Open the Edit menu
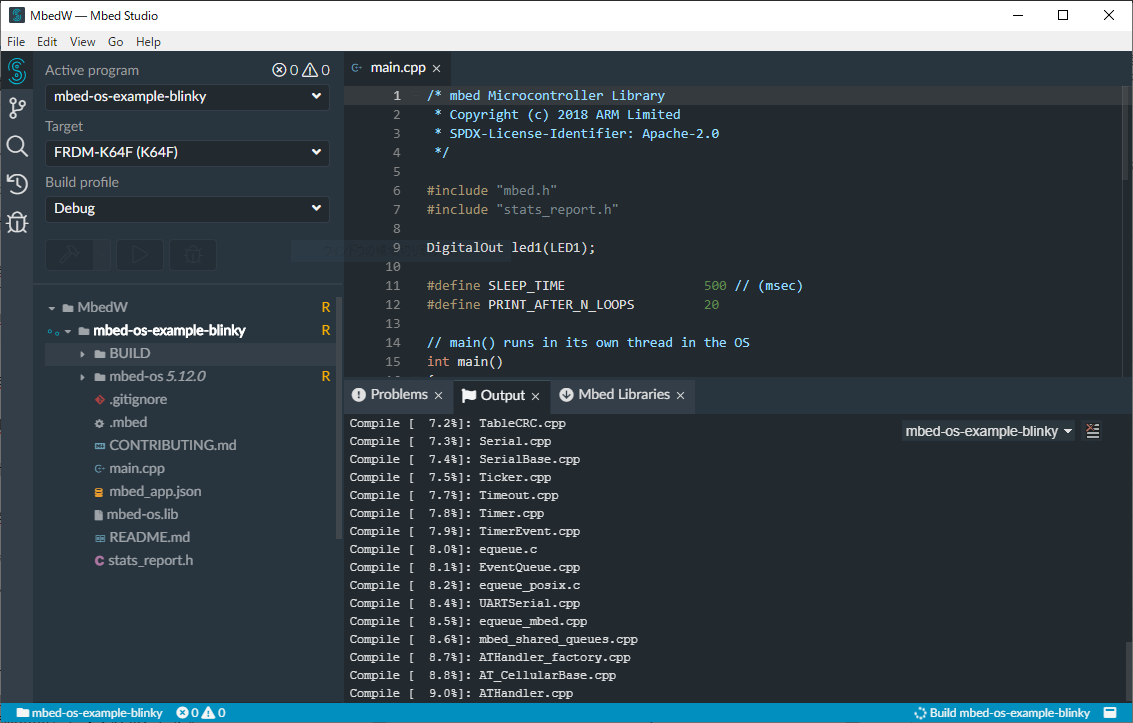The width and height of the screenshot is (1133, 723). coord(47,42)
